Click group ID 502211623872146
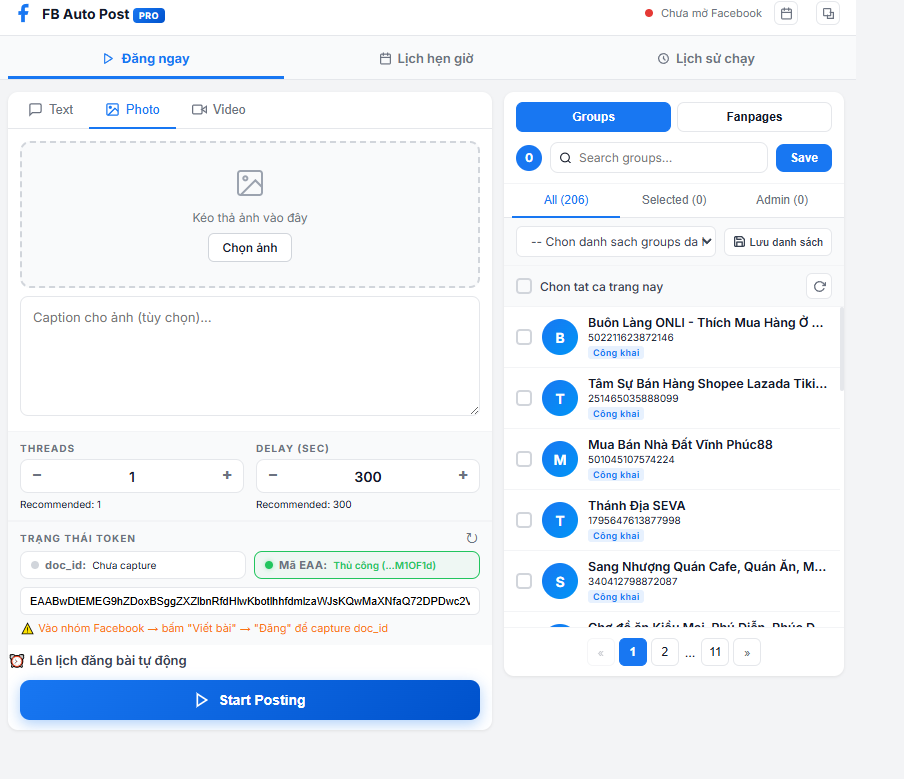Viewport: 904px width, 779px height. [631, 337]
